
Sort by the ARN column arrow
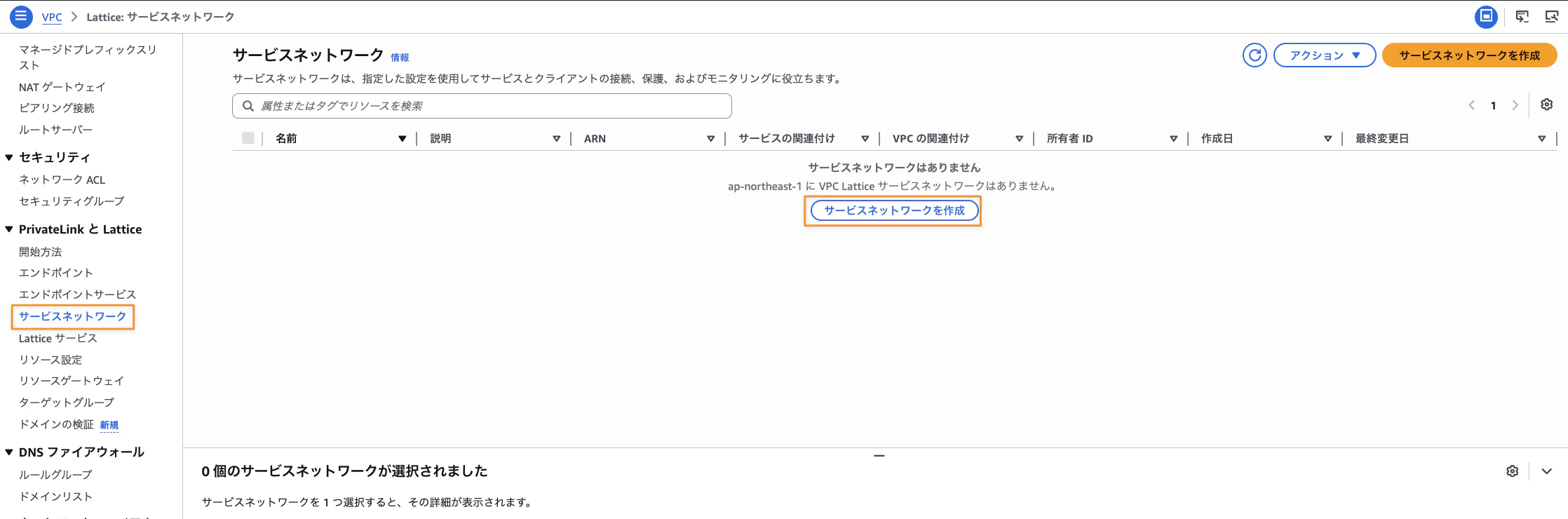[x=711, y=139]
